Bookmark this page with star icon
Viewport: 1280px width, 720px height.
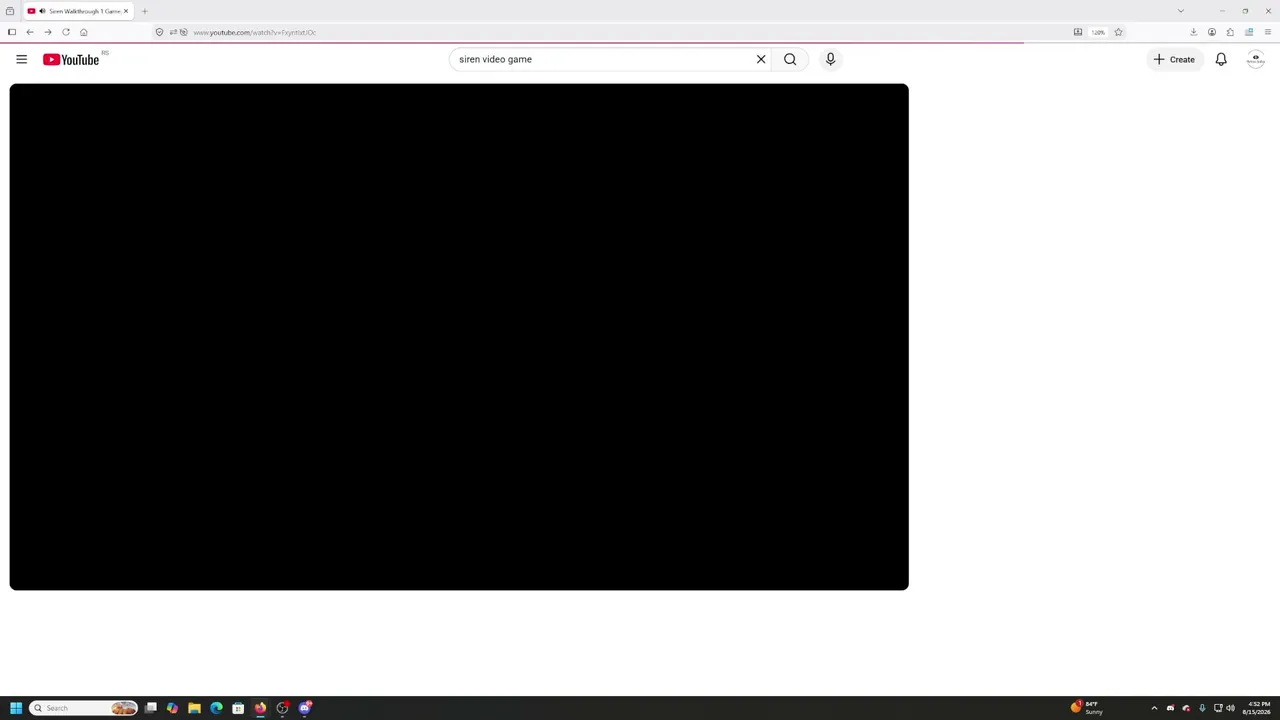pyautogui.click(x=1118, y=32)
